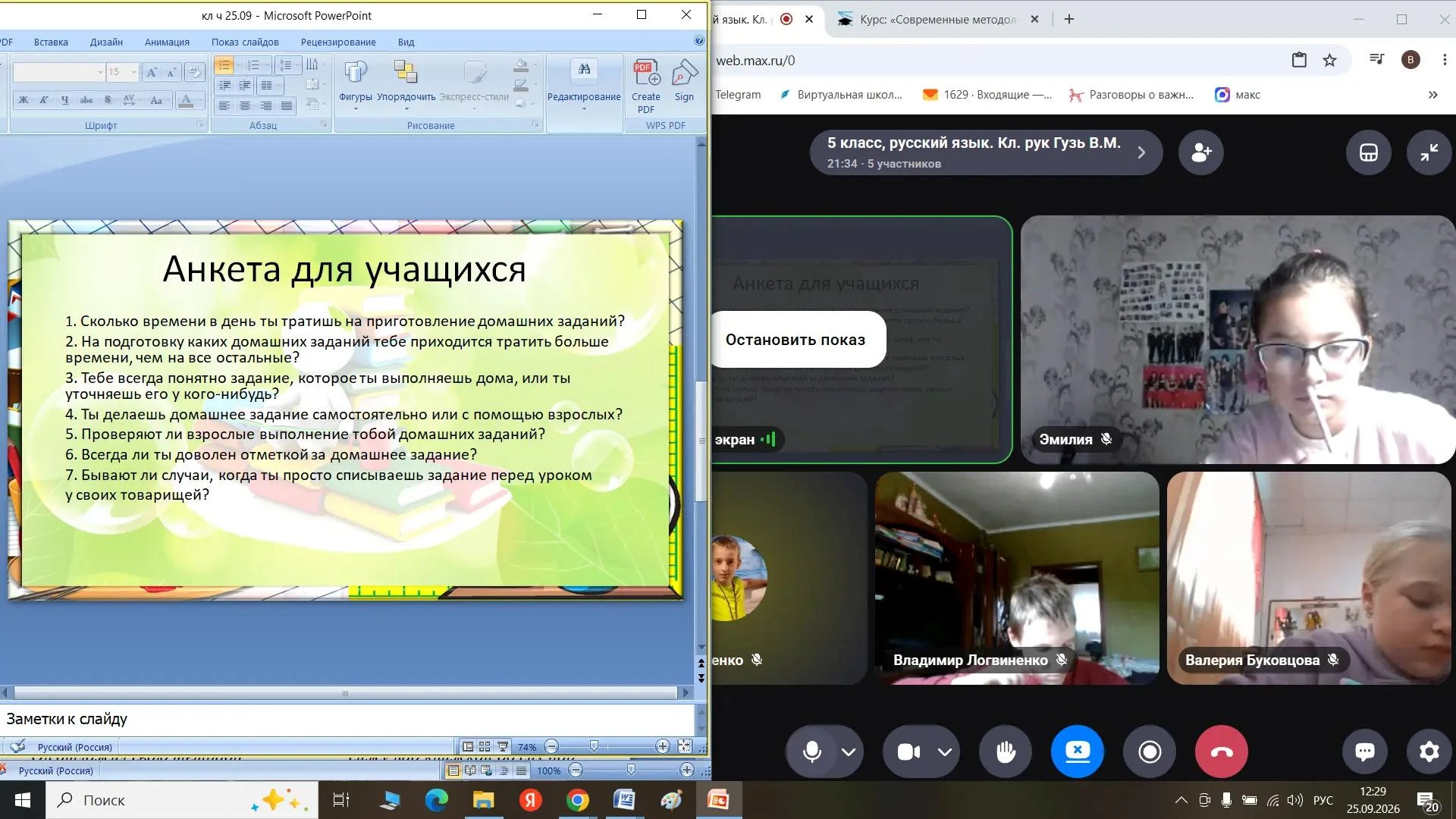The width and height of the screenshot is (1456, 819).
Task: Switch to the Рецензирование ribbon tab
Action: pyautogui.click(x=338, y=42)
